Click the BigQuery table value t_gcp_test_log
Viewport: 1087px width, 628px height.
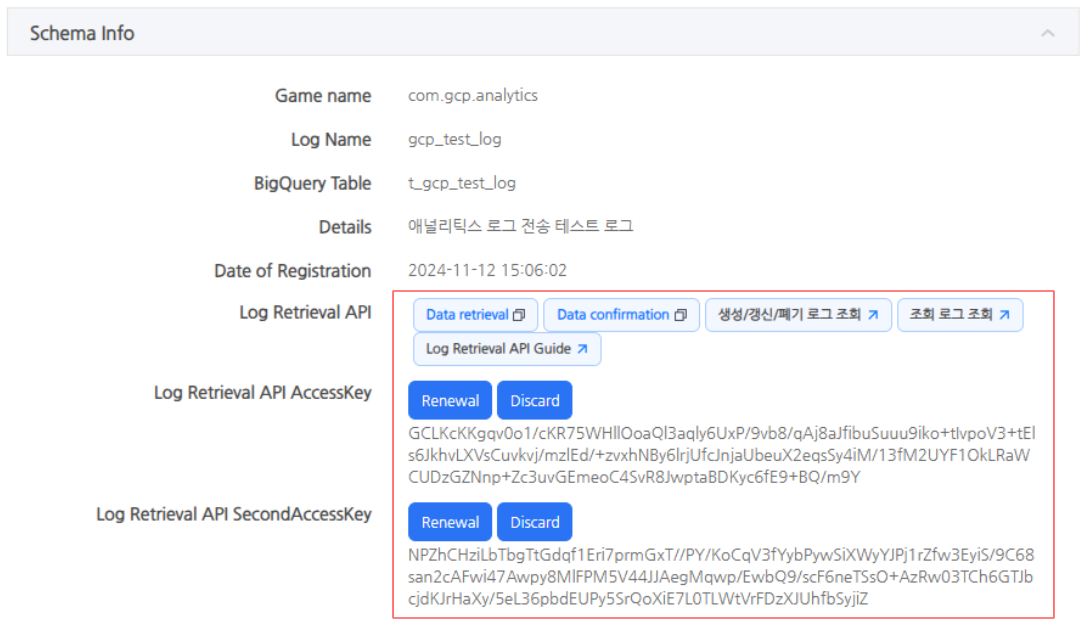click(461, 184)
